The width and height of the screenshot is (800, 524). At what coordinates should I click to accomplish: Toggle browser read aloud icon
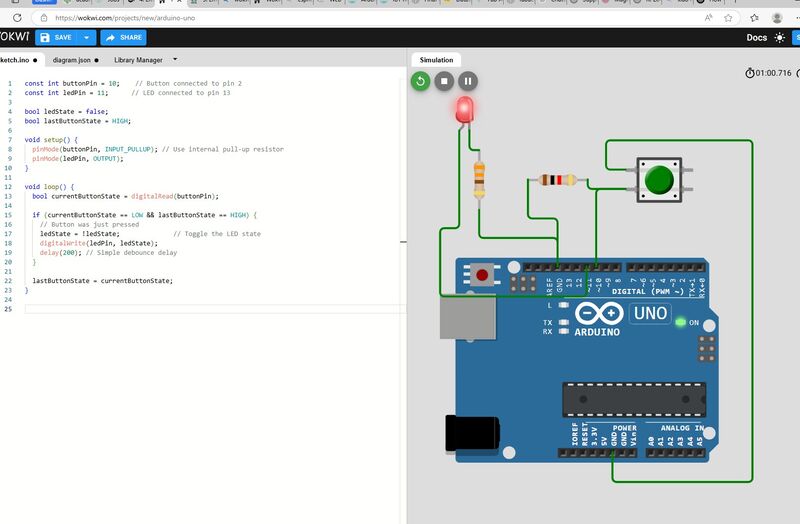pyautogui.click(x=708, y=18)
